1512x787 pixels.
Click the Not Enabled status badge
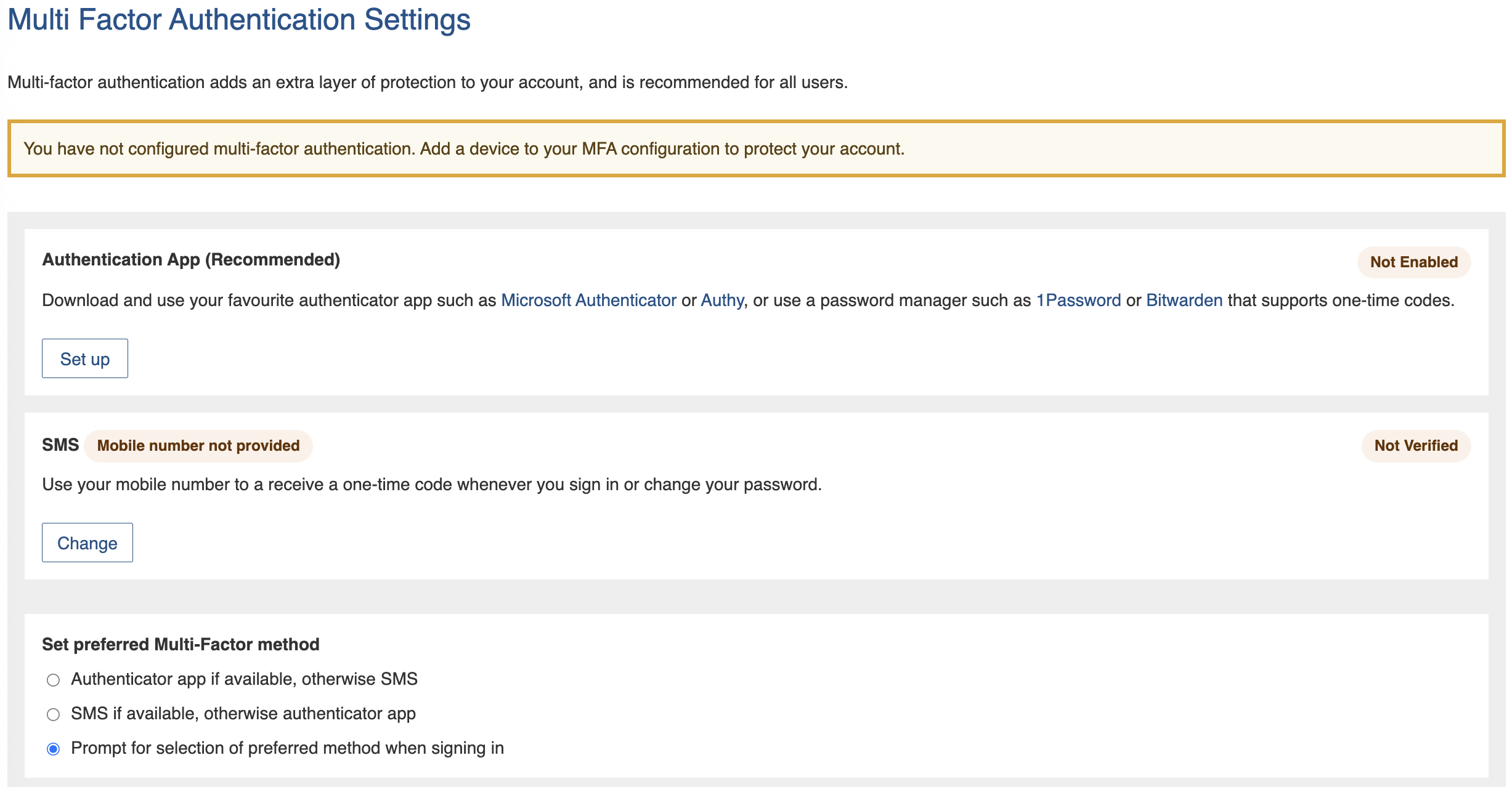pos(1413,262)
